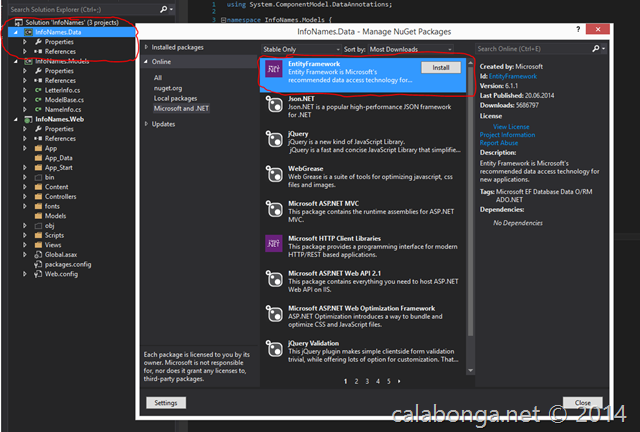This screenshot has height=432, width=640.
Task: Click the Controllers folder icon
Action: click(38, 196)
